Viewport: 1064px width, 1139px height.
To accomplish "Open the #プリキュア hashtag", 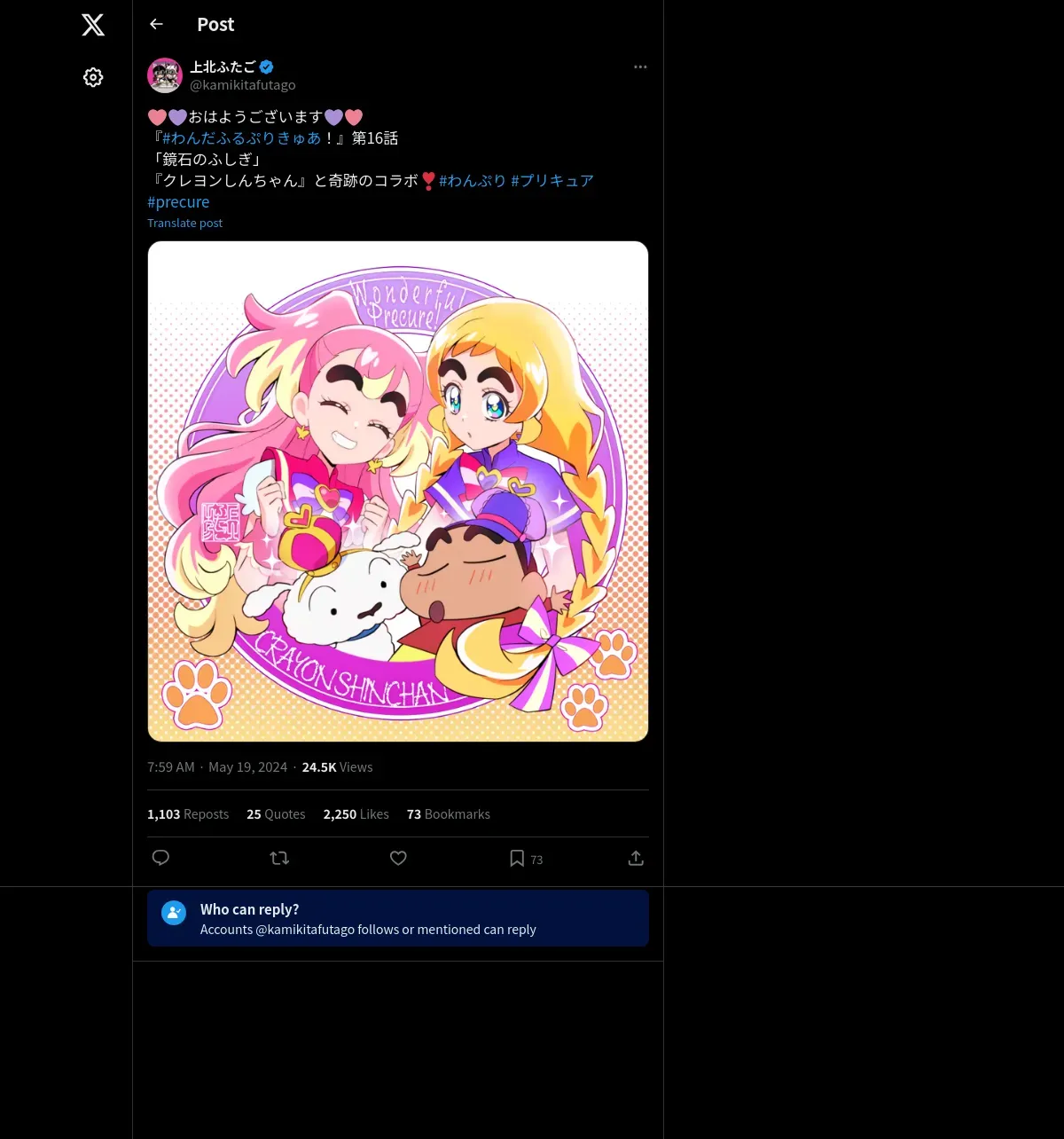I will point(552,181).
